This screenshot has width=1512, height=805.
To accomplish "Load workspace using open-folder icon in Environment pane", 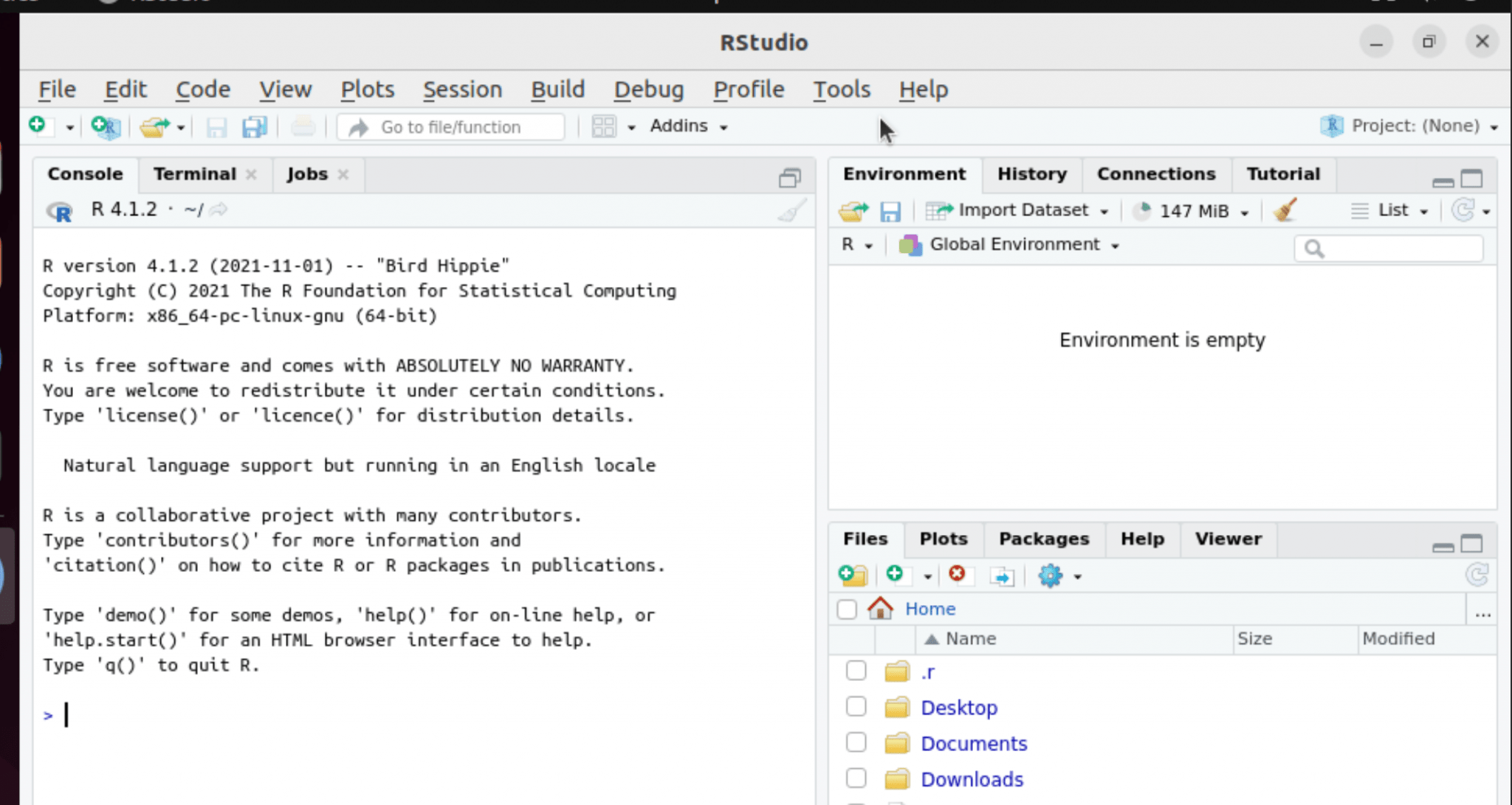I will pos(853,210).
